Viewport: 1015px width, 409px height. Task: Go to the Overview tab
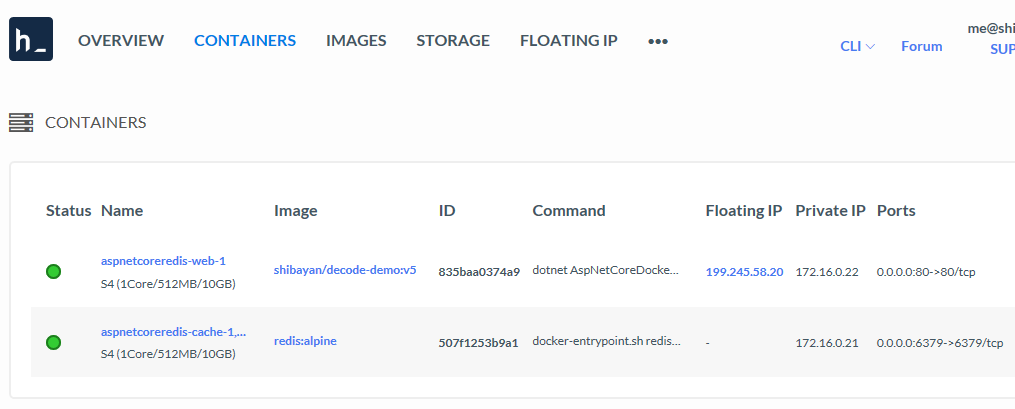pos(121,41)
